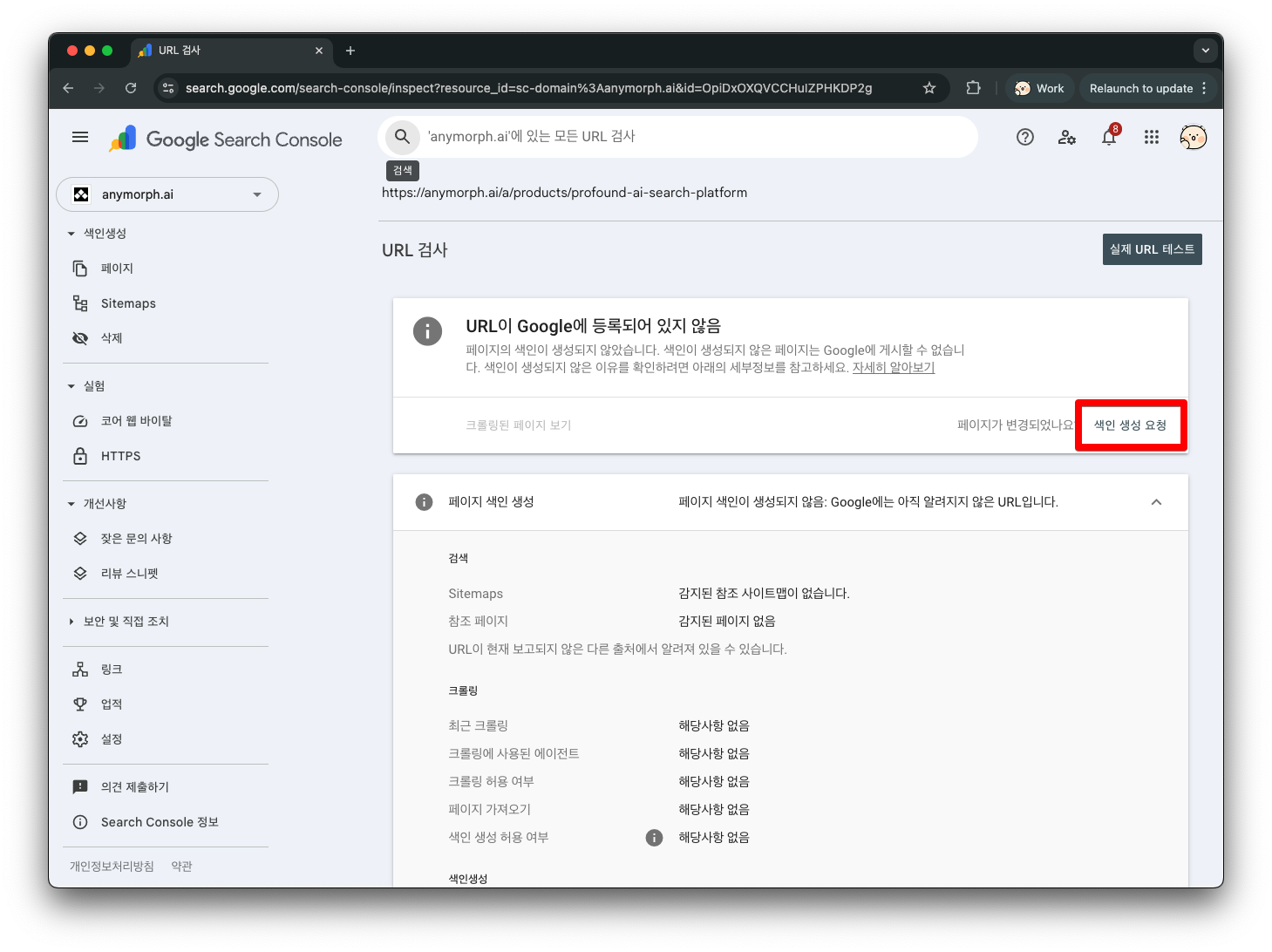
Task: Open the 링크 report
Action: pos(110,669)
